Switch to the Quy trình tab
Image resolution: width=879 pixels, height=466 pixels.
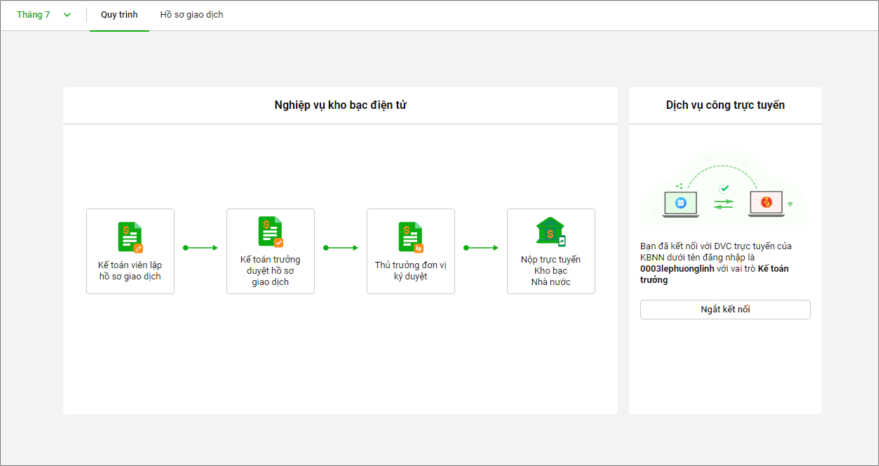119,15
